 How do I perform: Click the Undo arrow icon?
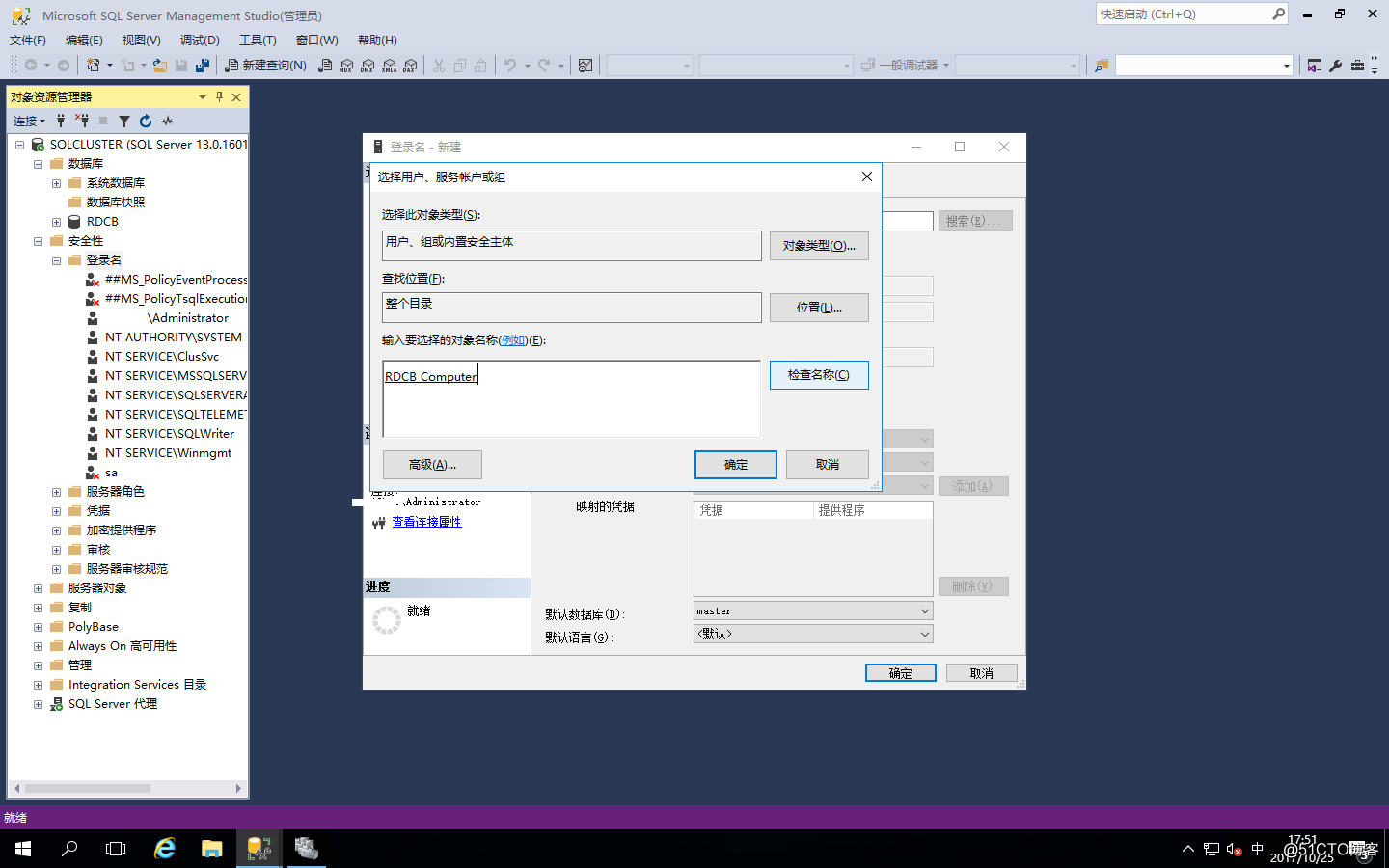coord(510,66)
